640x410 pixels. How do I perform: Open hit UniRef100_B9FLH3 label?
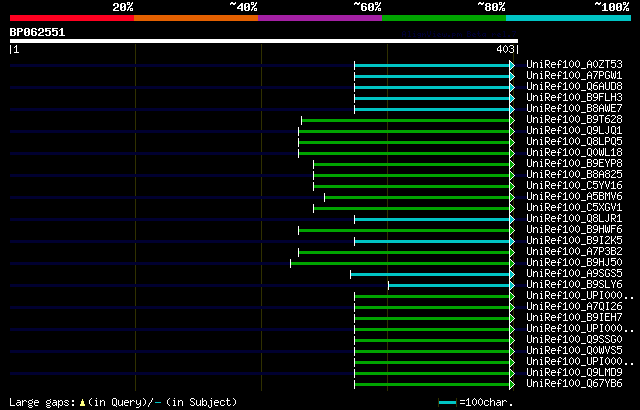[574, 98]
